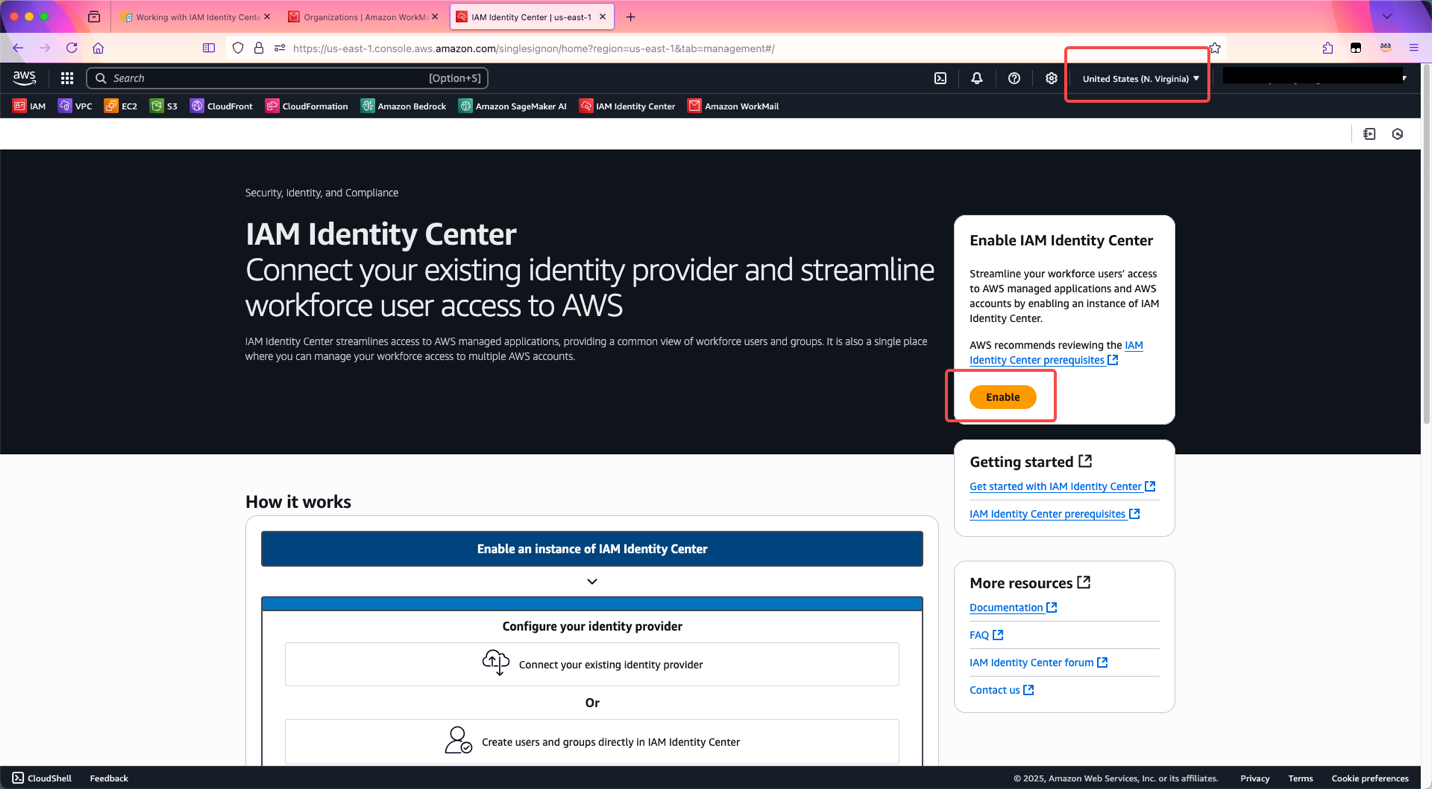1432x789 pixels.
Task: Open the redacted account menu dropdown
Action: point(1315,77)
